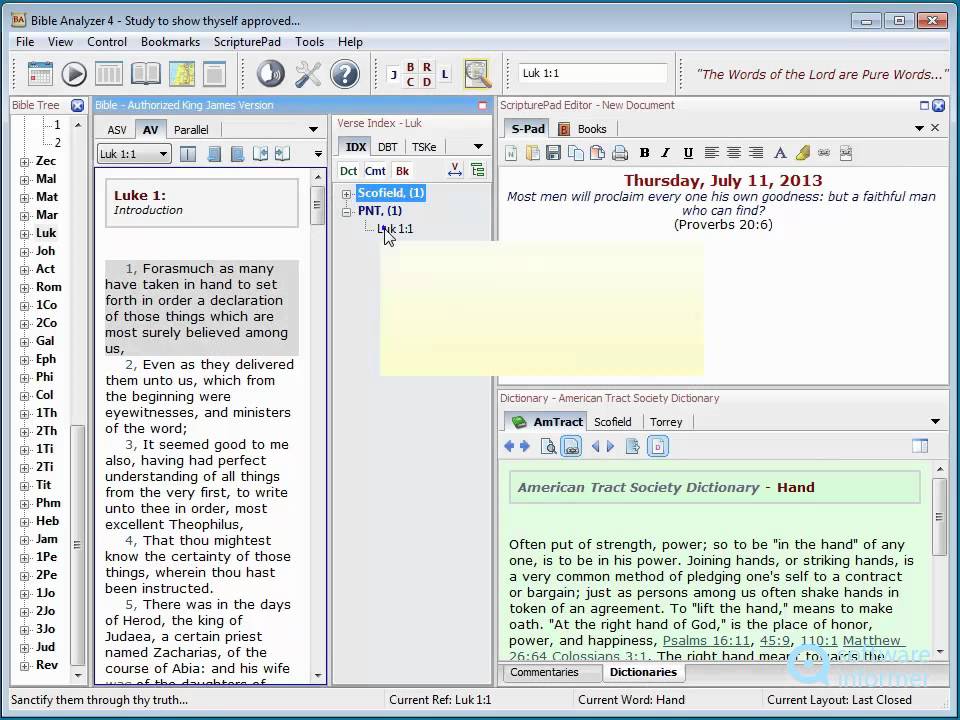Click the verse width V icon
Image resolution: width=960 pixels, height=720 pixels.
455,170
